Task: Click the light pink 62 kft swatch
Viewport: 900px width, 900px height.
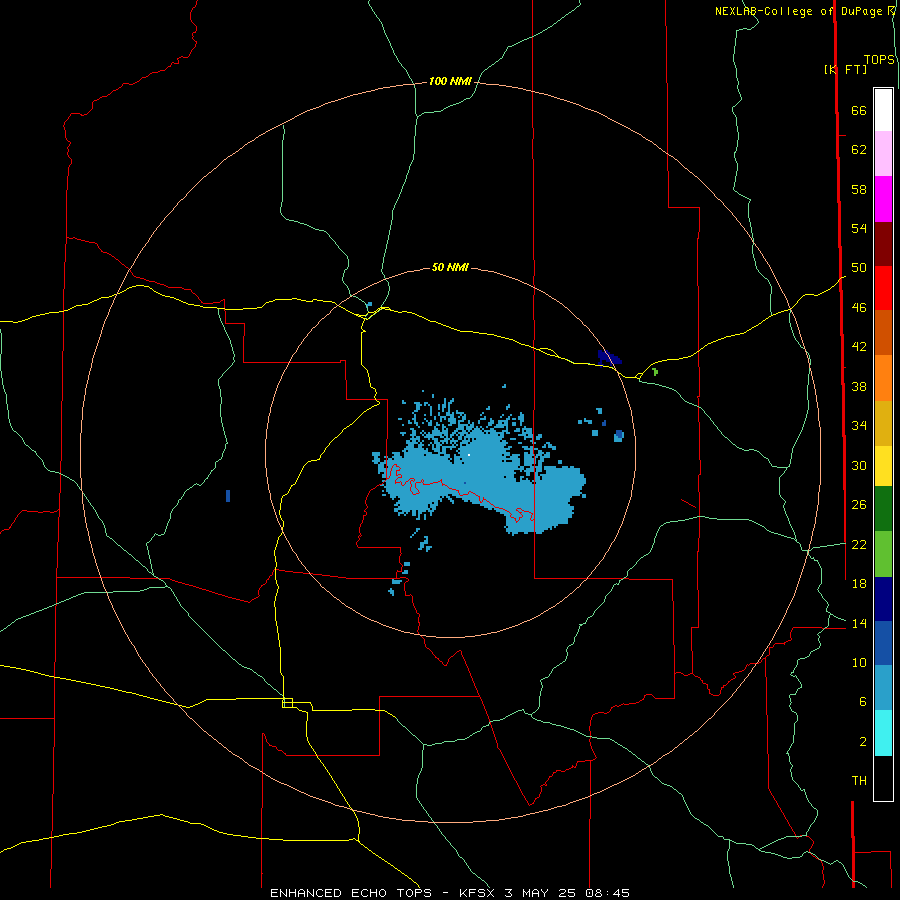Action: (x=883, y=153)
